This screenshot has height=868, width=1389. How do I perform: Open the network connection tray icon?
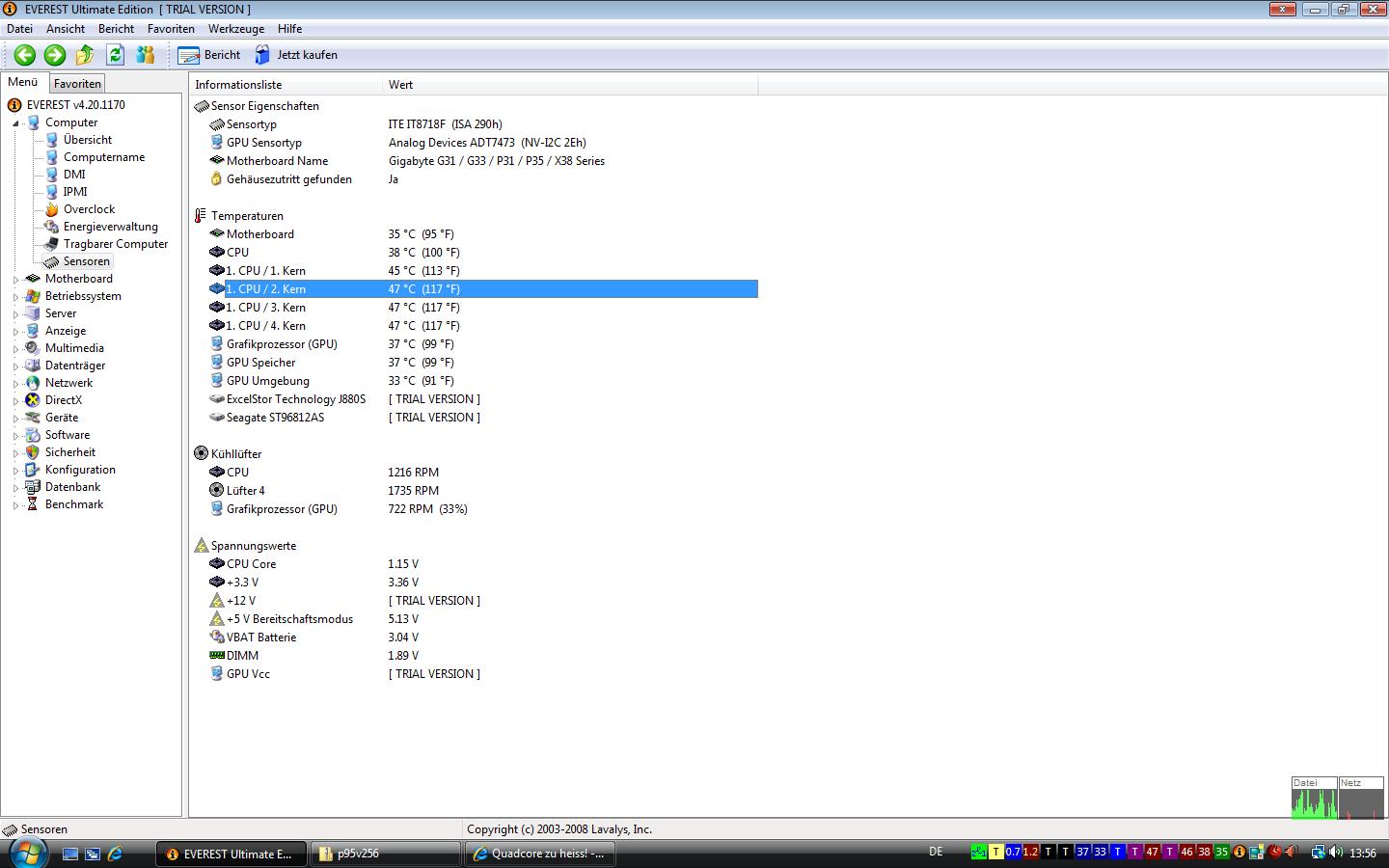(x=1318, y=852)
